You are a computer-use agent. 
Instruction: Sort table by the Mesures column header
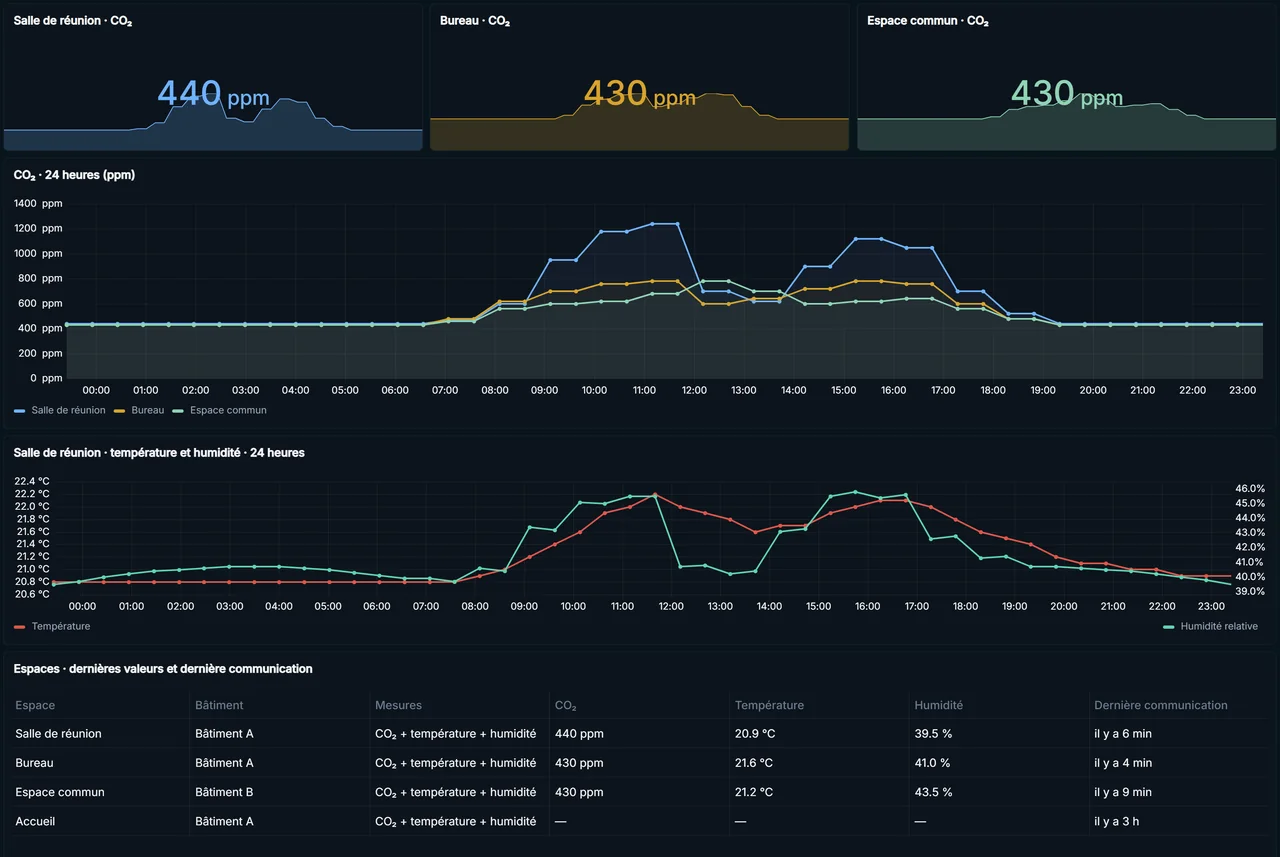click(398, 705)
